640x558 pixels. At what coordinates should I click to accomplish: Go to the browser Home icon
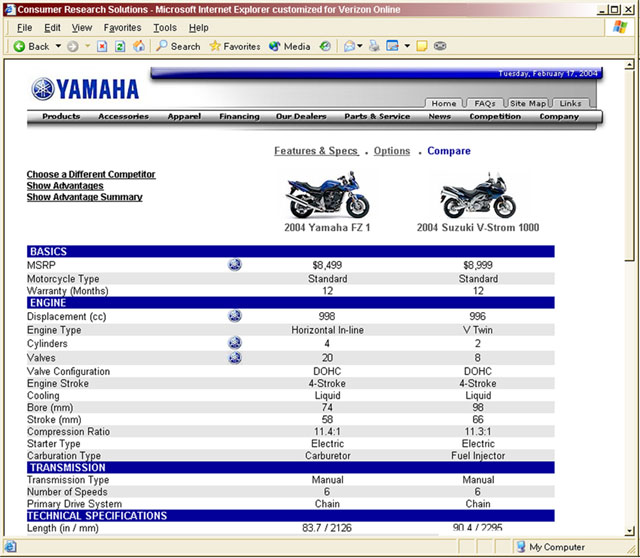coord(139,46)
